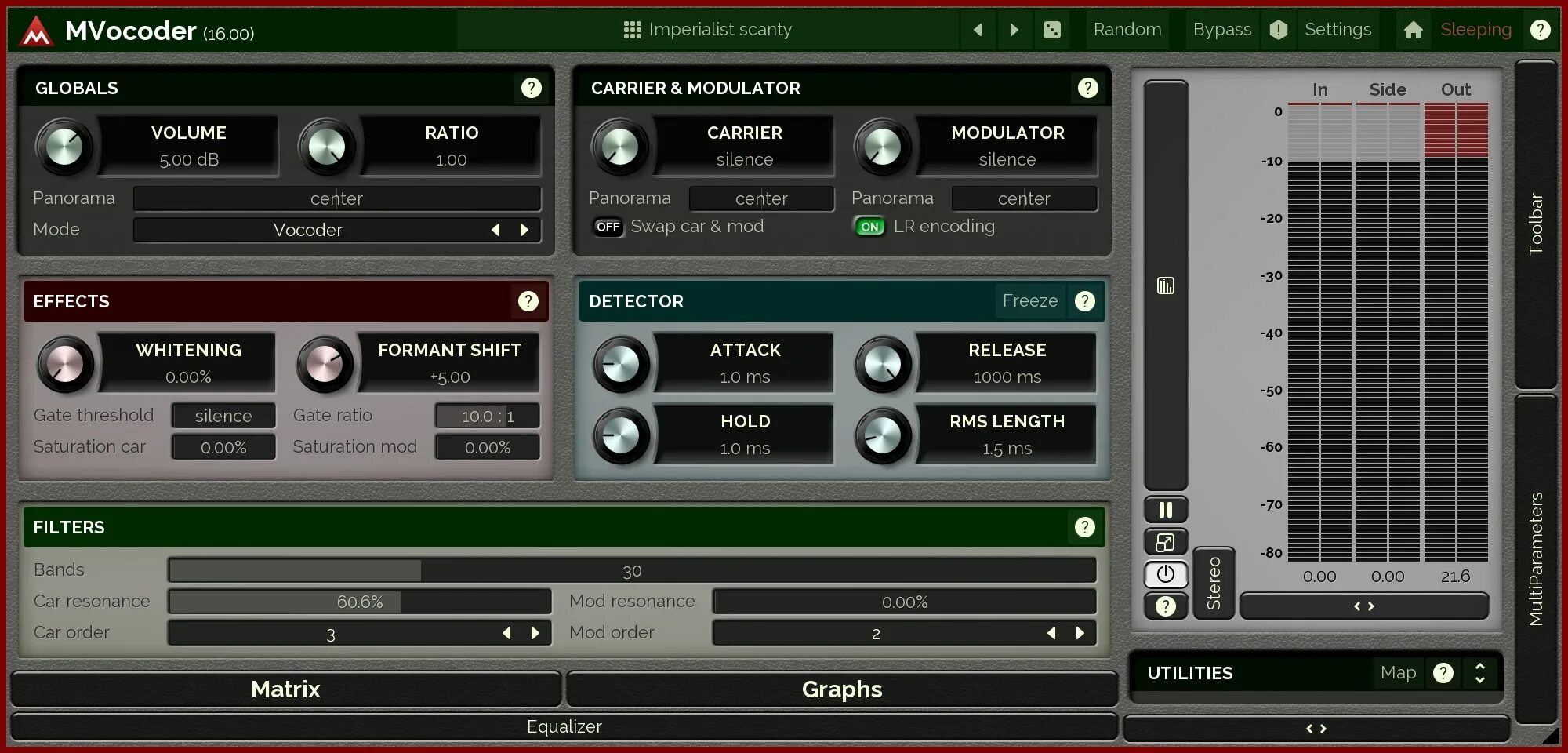Pause the level meters with the pause icon
This screenshot has height=753, width=1568.
point(1165,509)
